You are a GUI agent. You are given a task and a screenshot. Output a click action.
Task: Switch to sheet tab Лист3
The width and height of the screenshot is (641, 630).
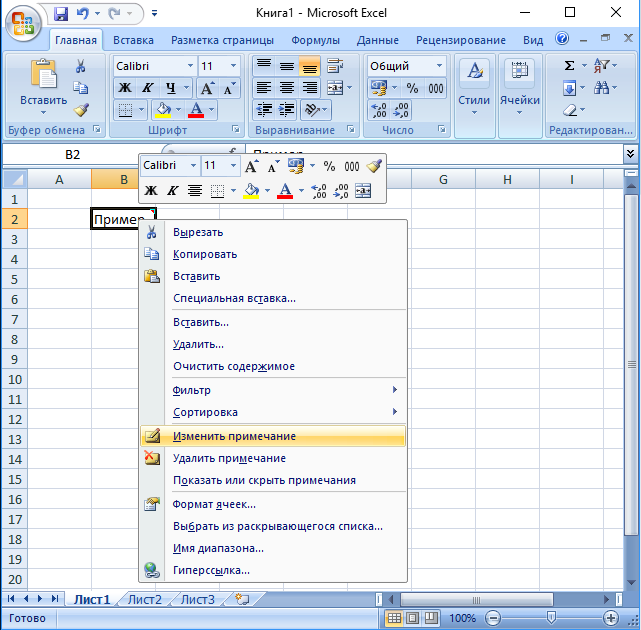click(x=197, y=599)
